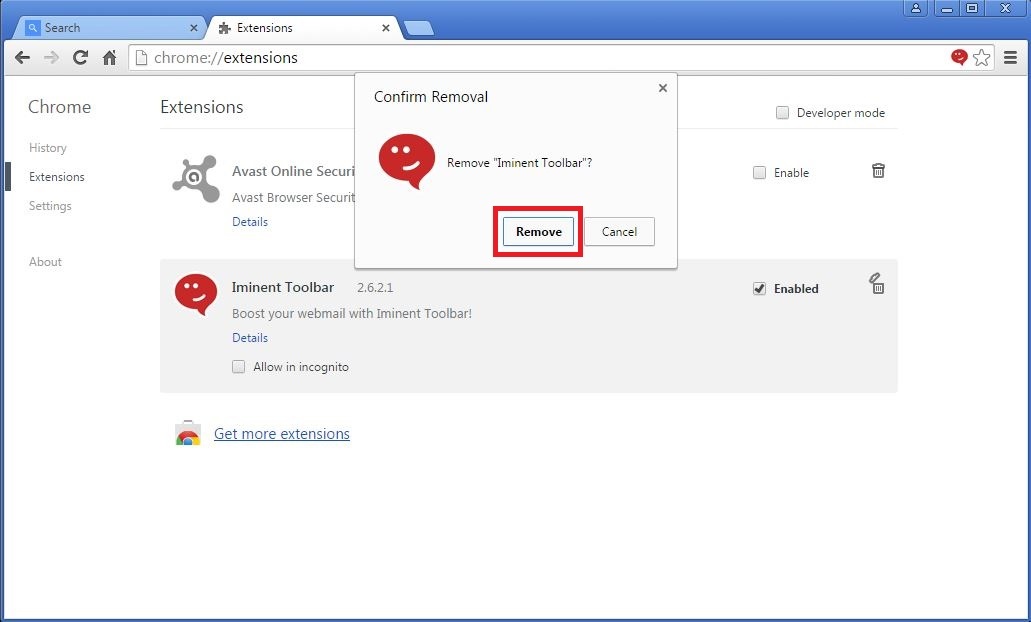Click the Chrome heading in the sidebar
This screenshot has height=622, width=1031.
pos(59,107)
